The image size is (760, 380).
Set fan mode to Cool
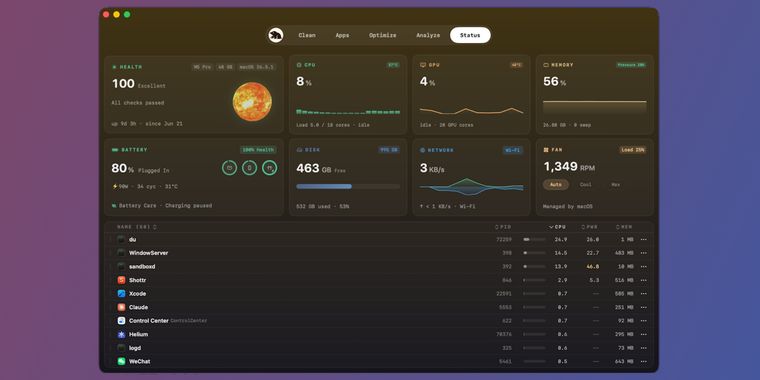pos(586,185)
